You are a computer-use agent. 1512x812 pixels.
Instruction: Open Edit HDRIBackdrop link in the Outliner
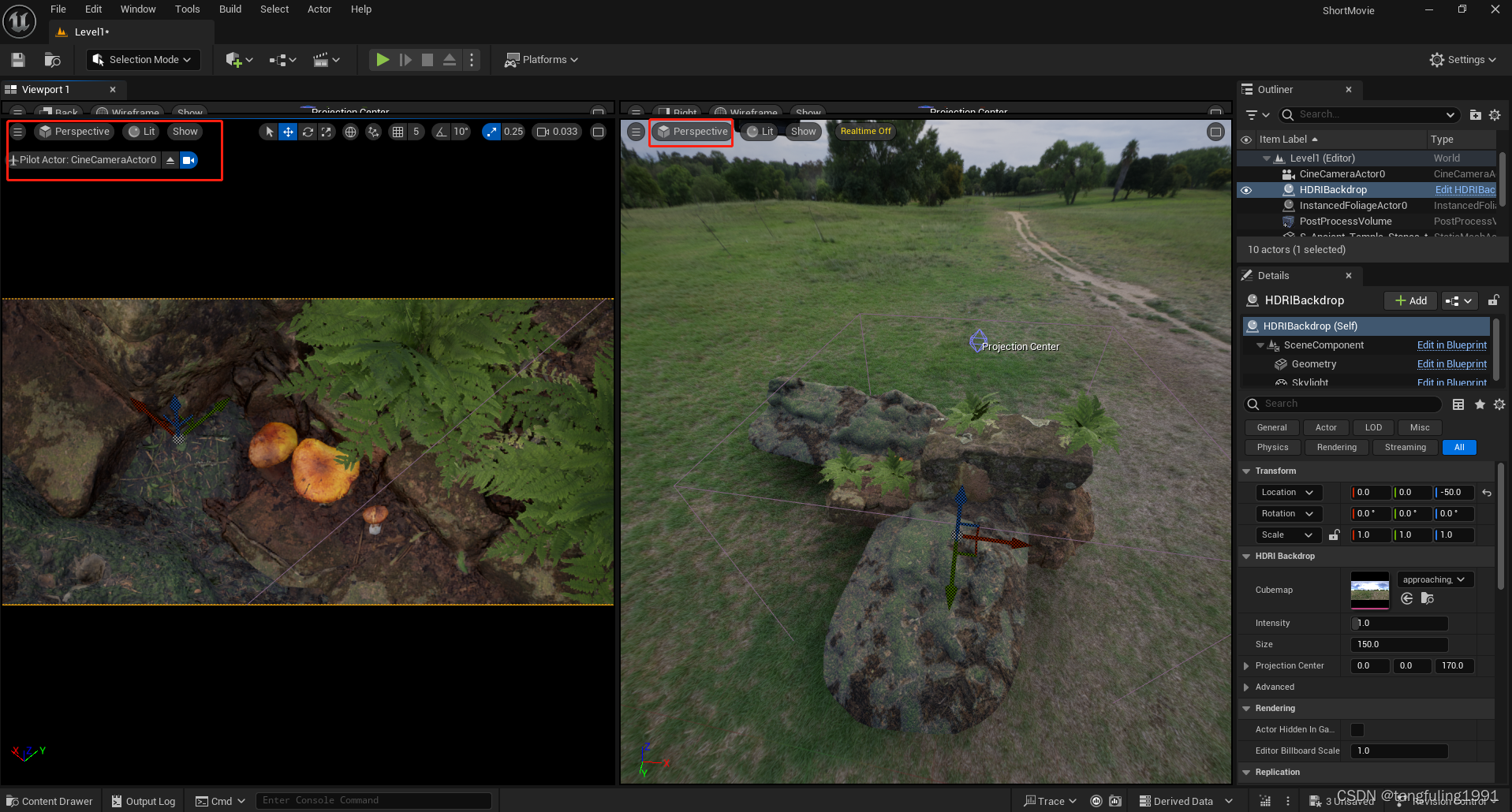click(x=1465, y=190)
